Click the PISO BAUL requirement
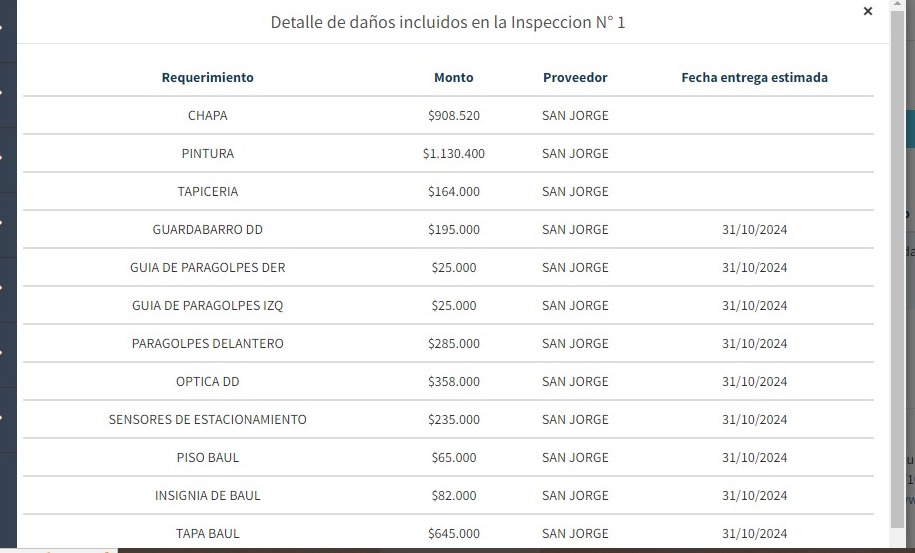915x553 pixels. click(x=208, y=457)
